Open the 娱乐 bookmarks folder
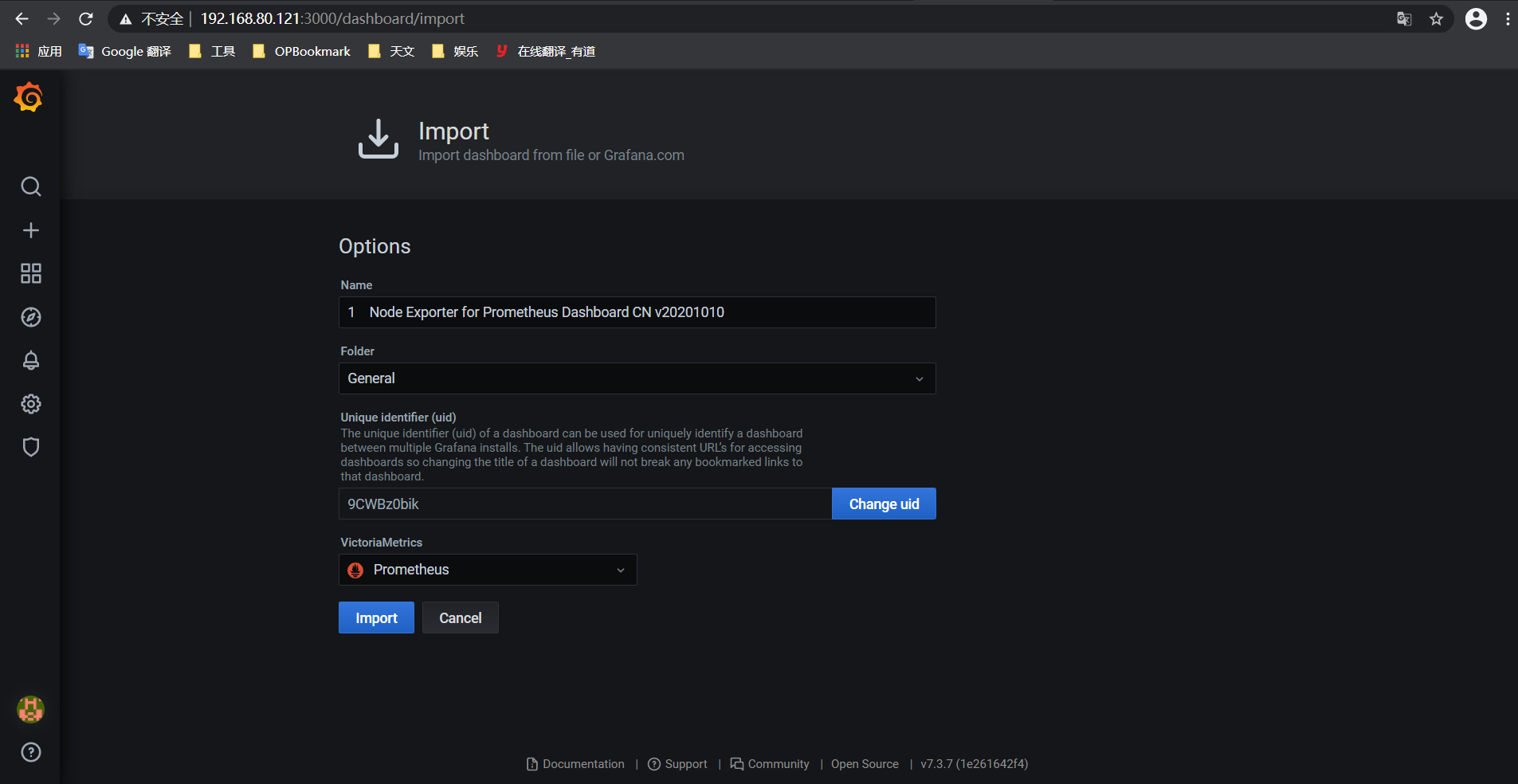The height and width of the screenshot is (784, 1518). pos(455,51)
